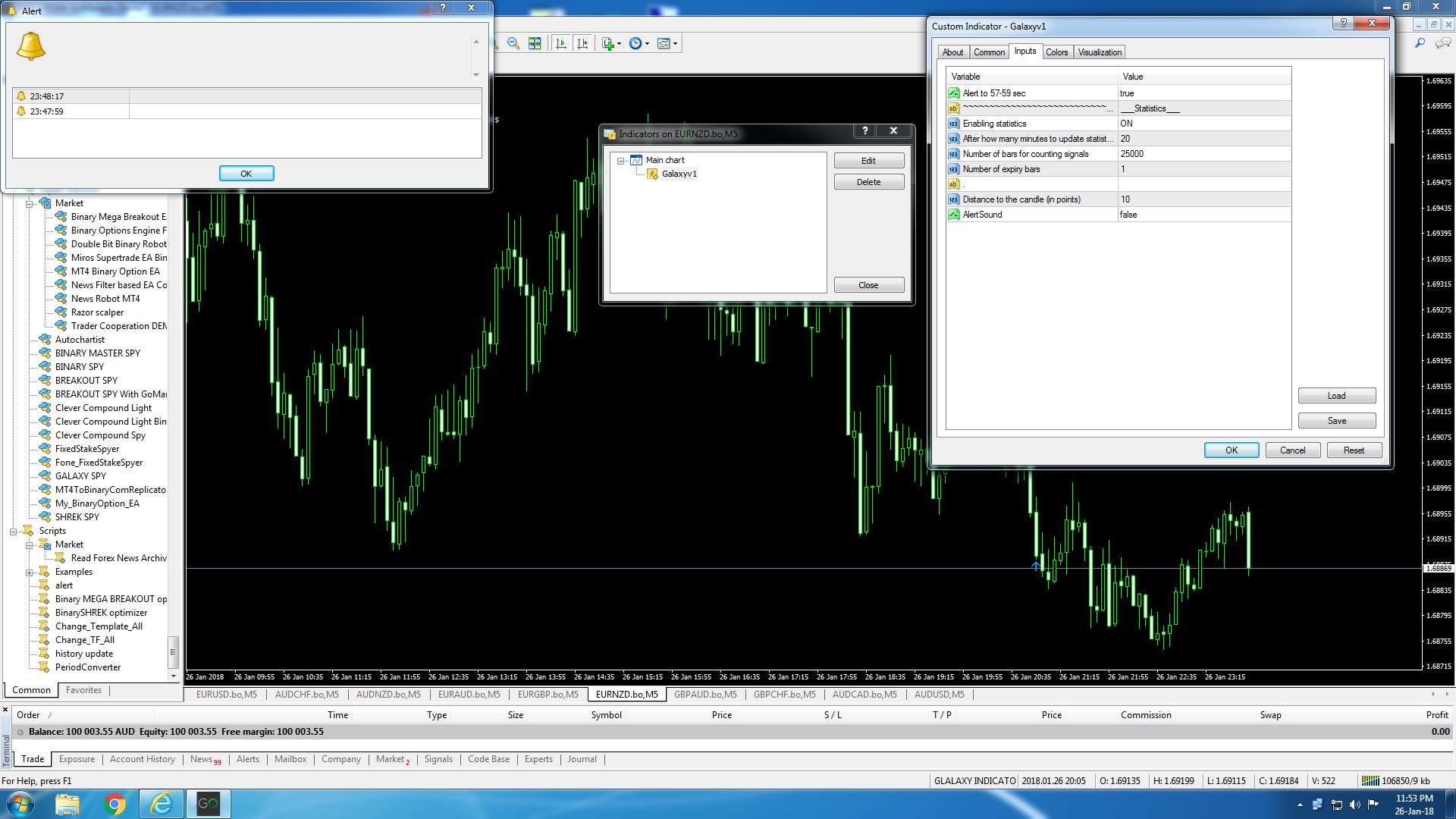Open the Indicators list dropdown arrow
The image size is (1456, 819).
[x=620, y=44]
